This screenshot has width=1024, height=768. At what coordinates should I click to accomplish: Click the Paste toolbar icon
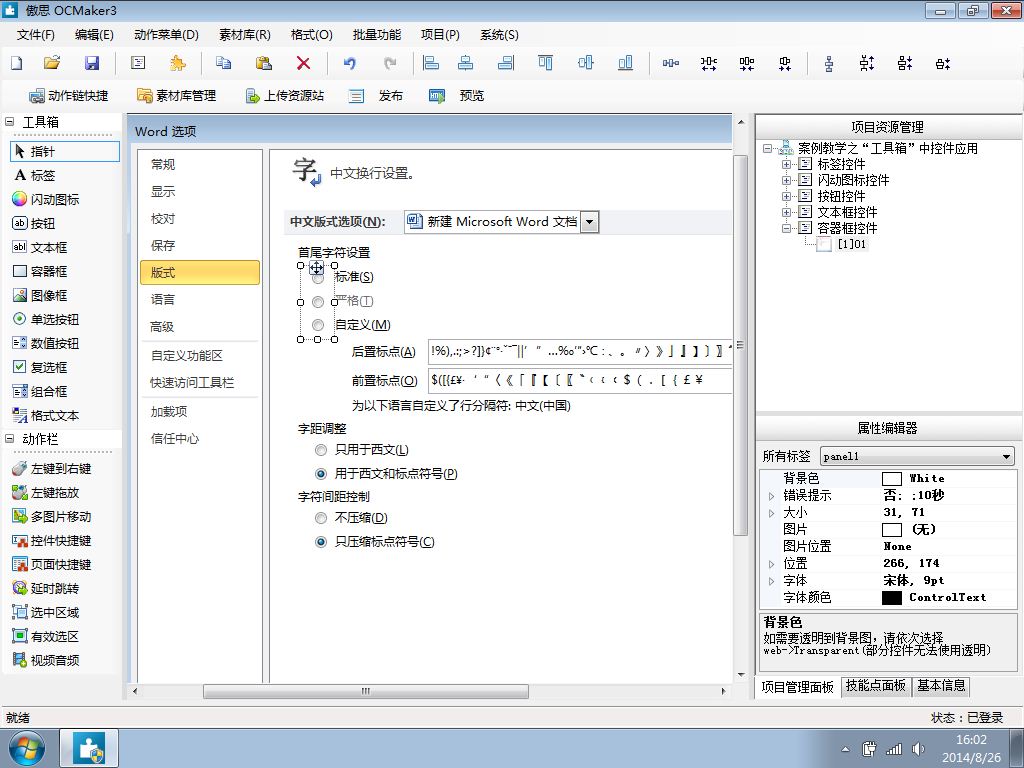pos(263,63)
